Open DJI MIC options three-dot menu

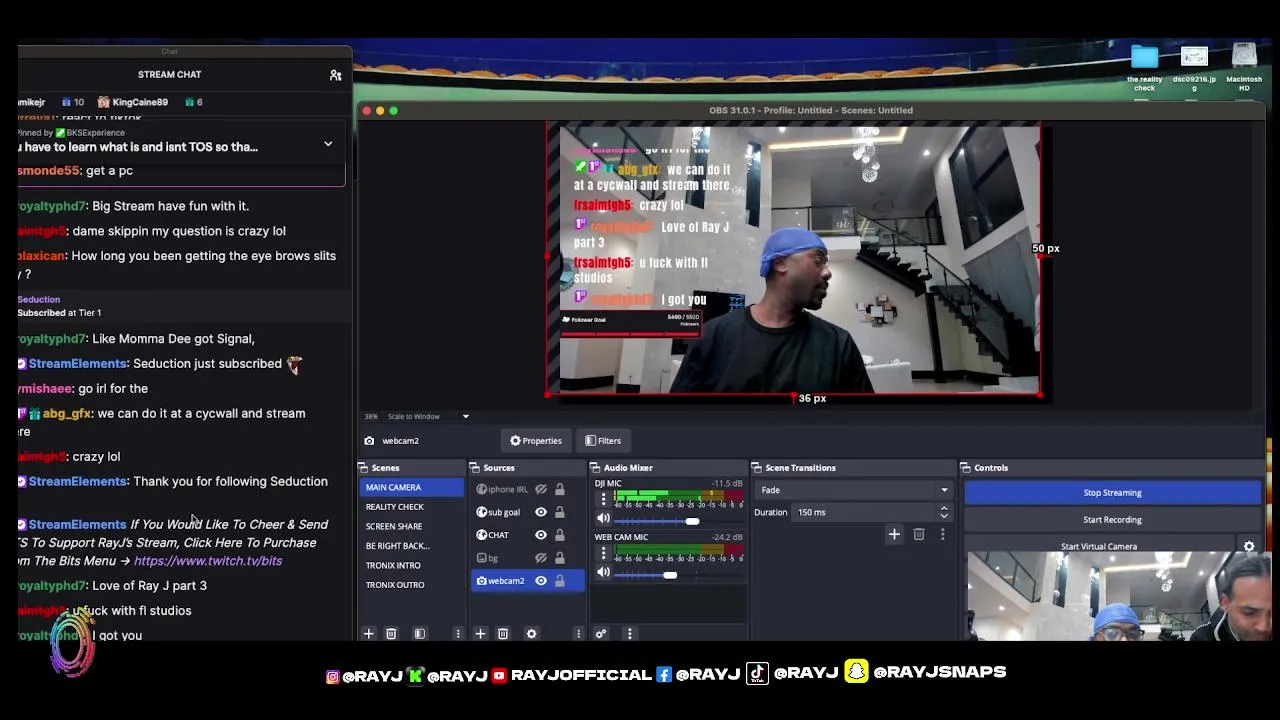pos(603,499)
